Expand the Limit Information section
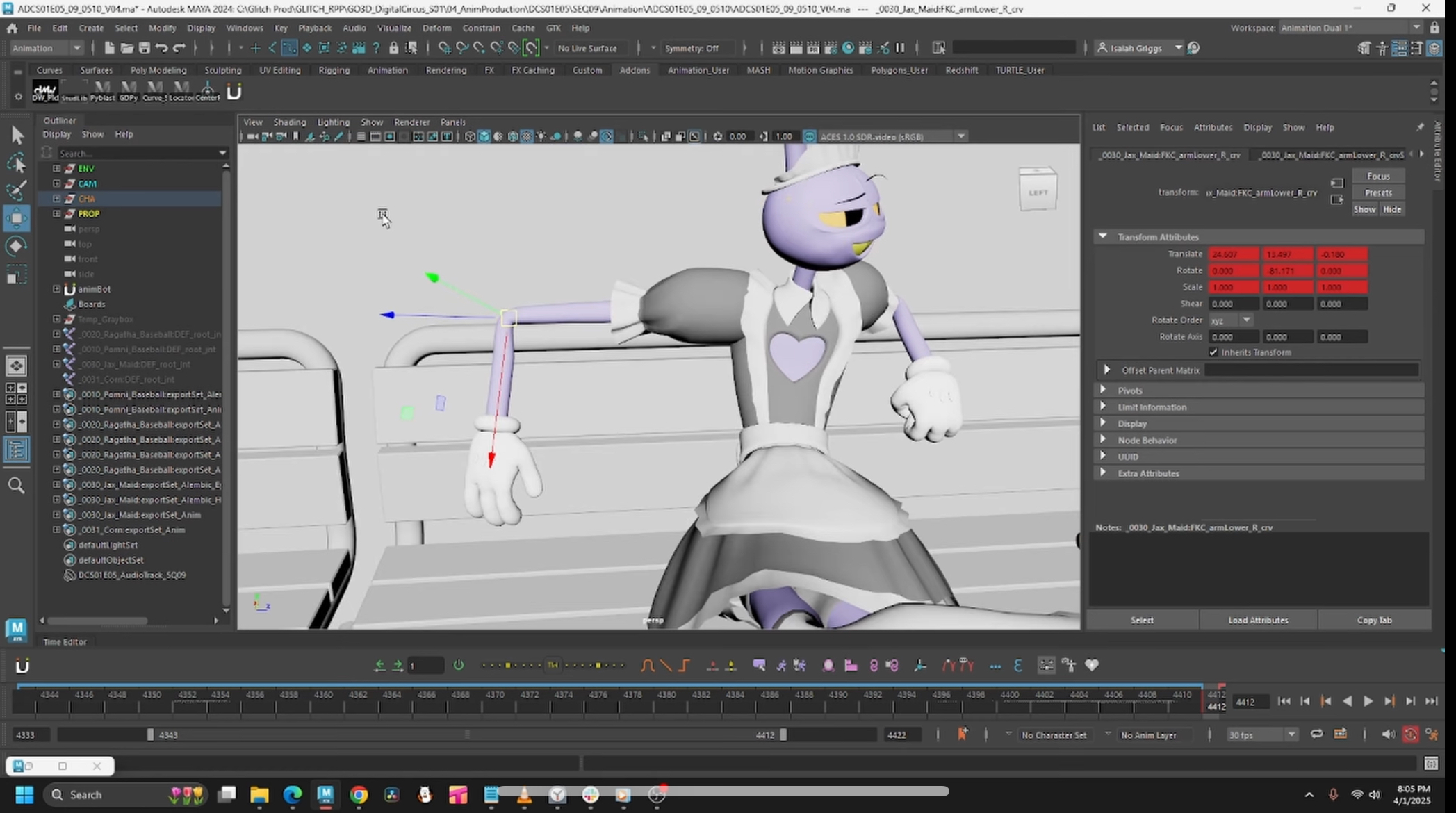Viewport: 1456px width, 813px height. (x=1103, y=406)
